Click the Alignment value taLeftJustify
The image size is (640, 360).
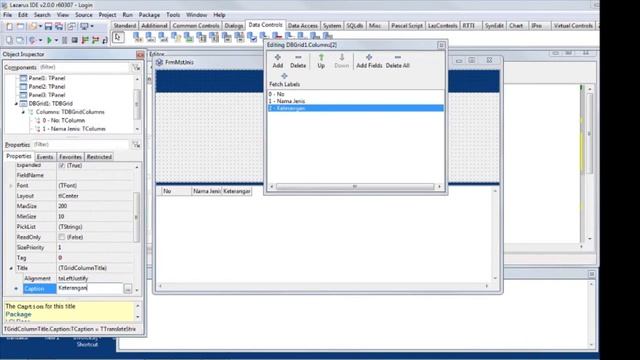[x=95, y=278]
